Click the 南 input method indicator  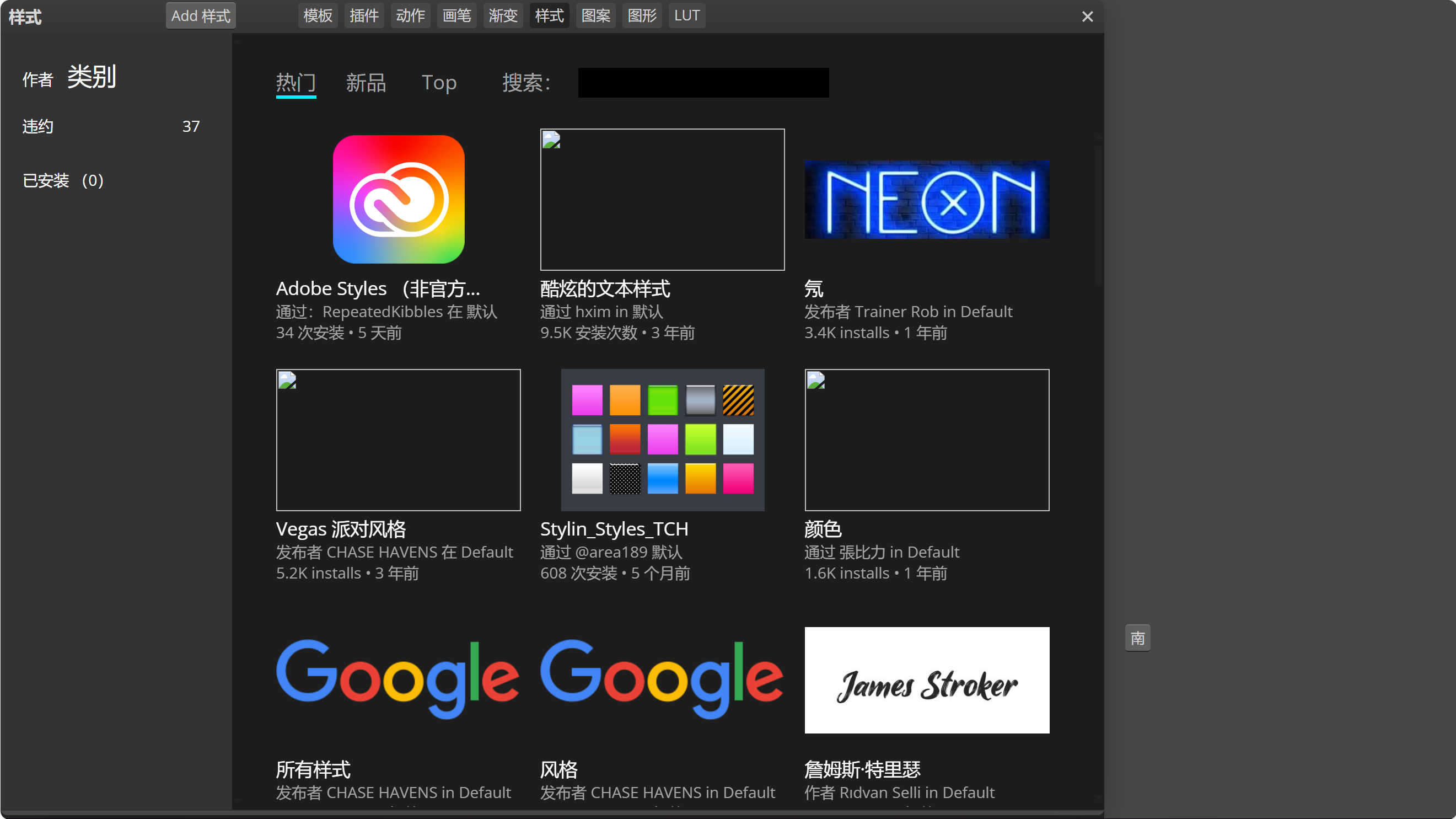click(x=1137, y=638)
